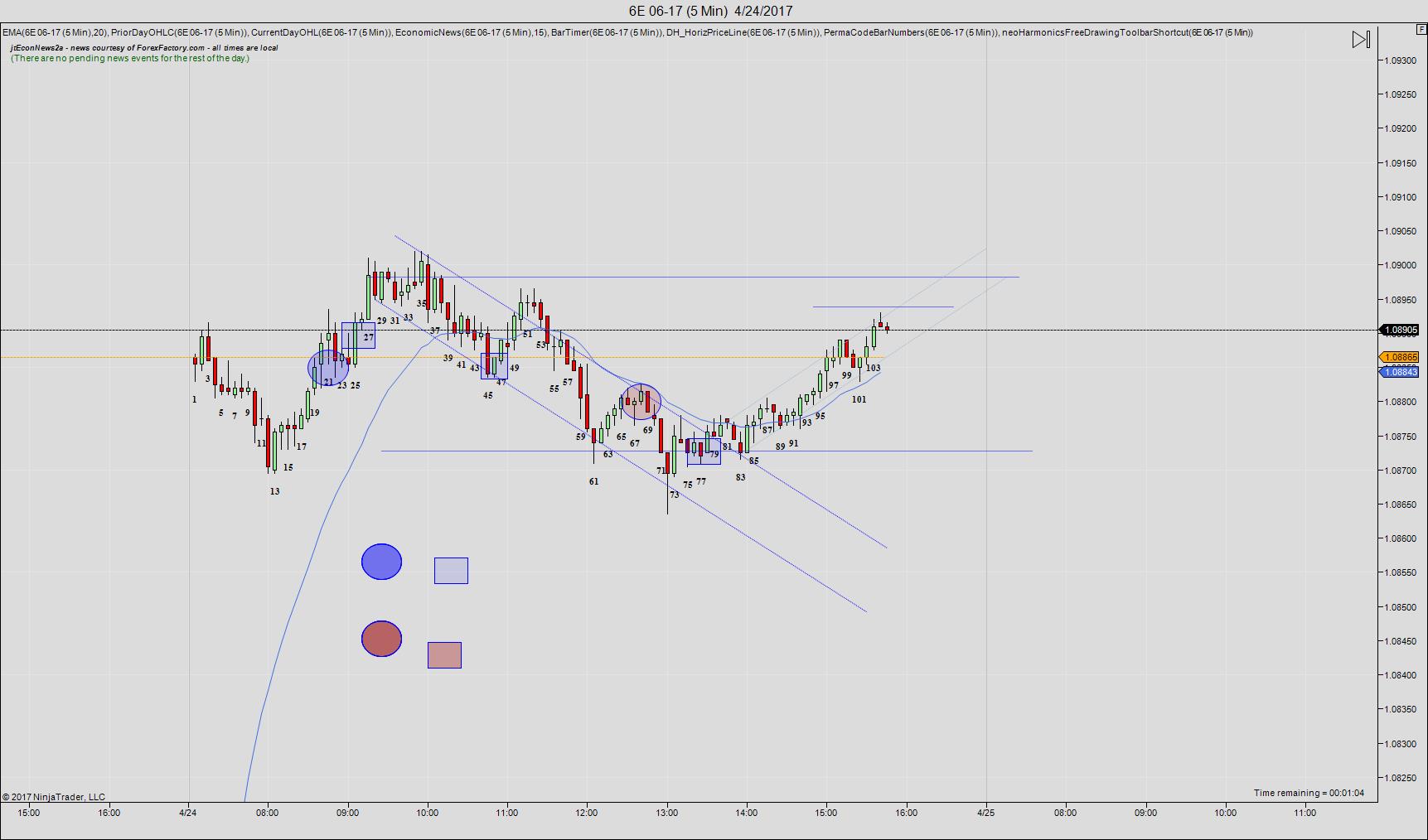Select the solid red ellipse below the chart
The image size is (1428, 840).
tap(381, 639)
